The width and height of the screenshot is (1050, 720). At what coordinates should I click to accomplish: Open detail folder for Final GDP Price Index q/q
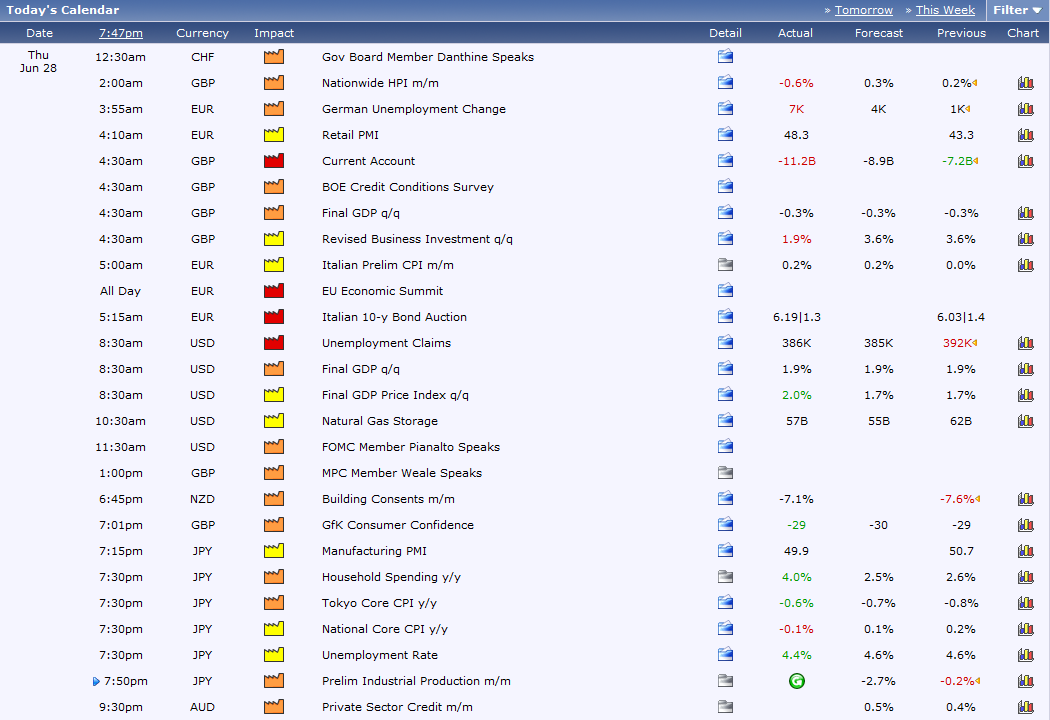click(x=725, y=394)
